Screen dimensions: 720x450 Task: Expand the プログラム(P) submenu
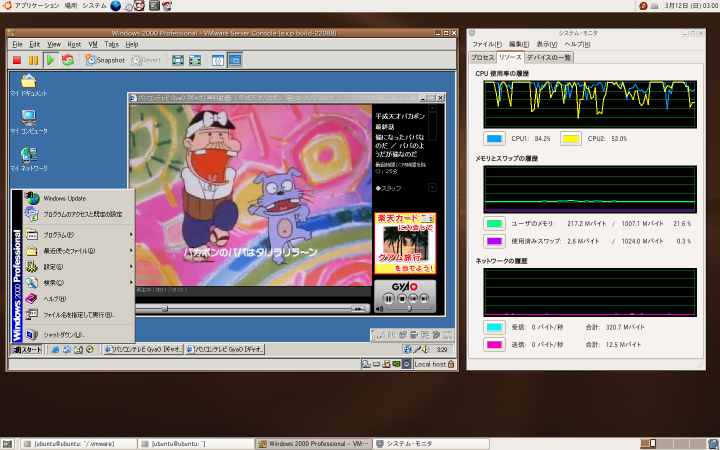(x=79, y=235)
